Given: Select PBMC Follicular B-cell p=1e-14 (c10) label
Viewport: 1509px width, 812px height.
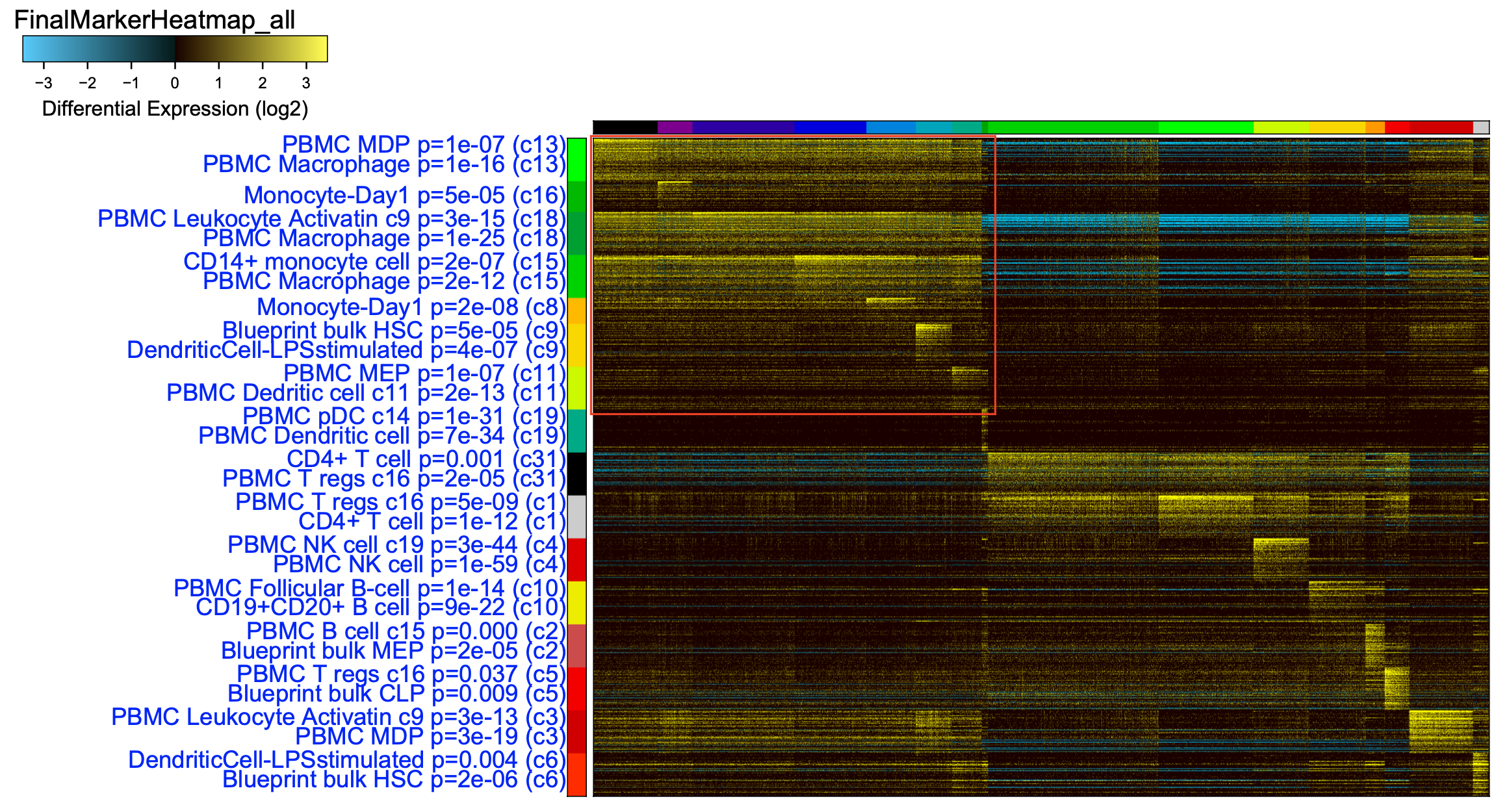Looking at the screenshot, I should (370, 587).
